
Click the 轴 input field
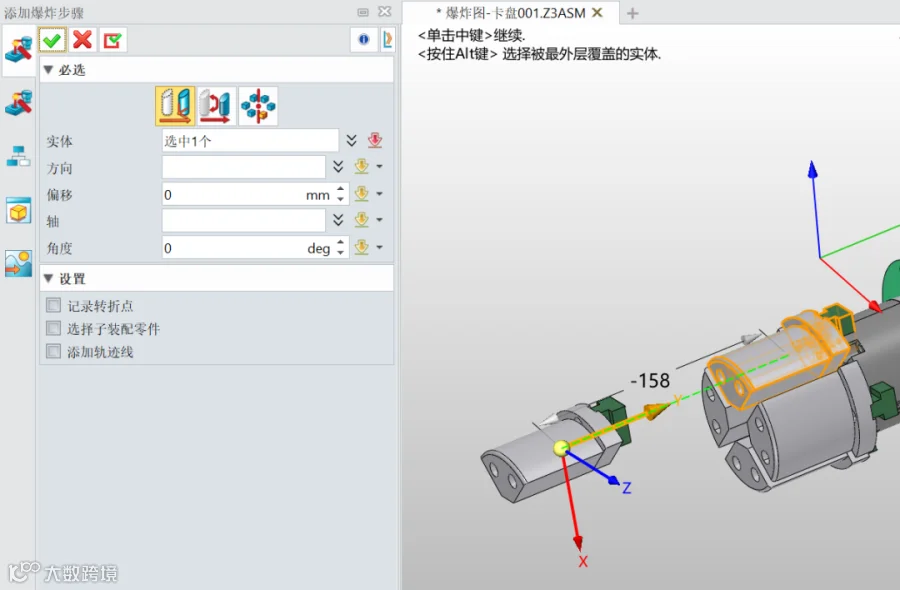coord(243,221)
